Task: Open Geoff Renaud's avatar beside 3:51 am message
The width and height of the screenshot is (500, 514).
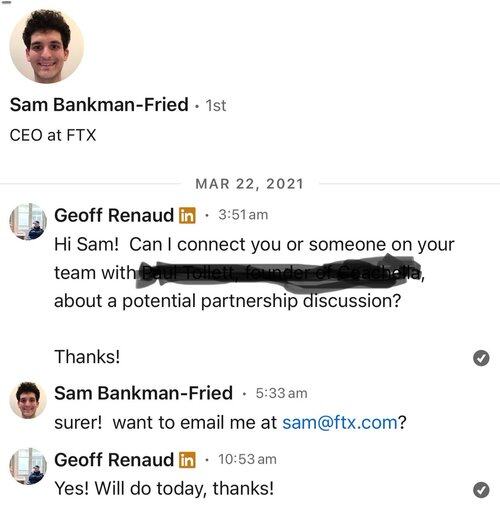Action: [28, 222]
